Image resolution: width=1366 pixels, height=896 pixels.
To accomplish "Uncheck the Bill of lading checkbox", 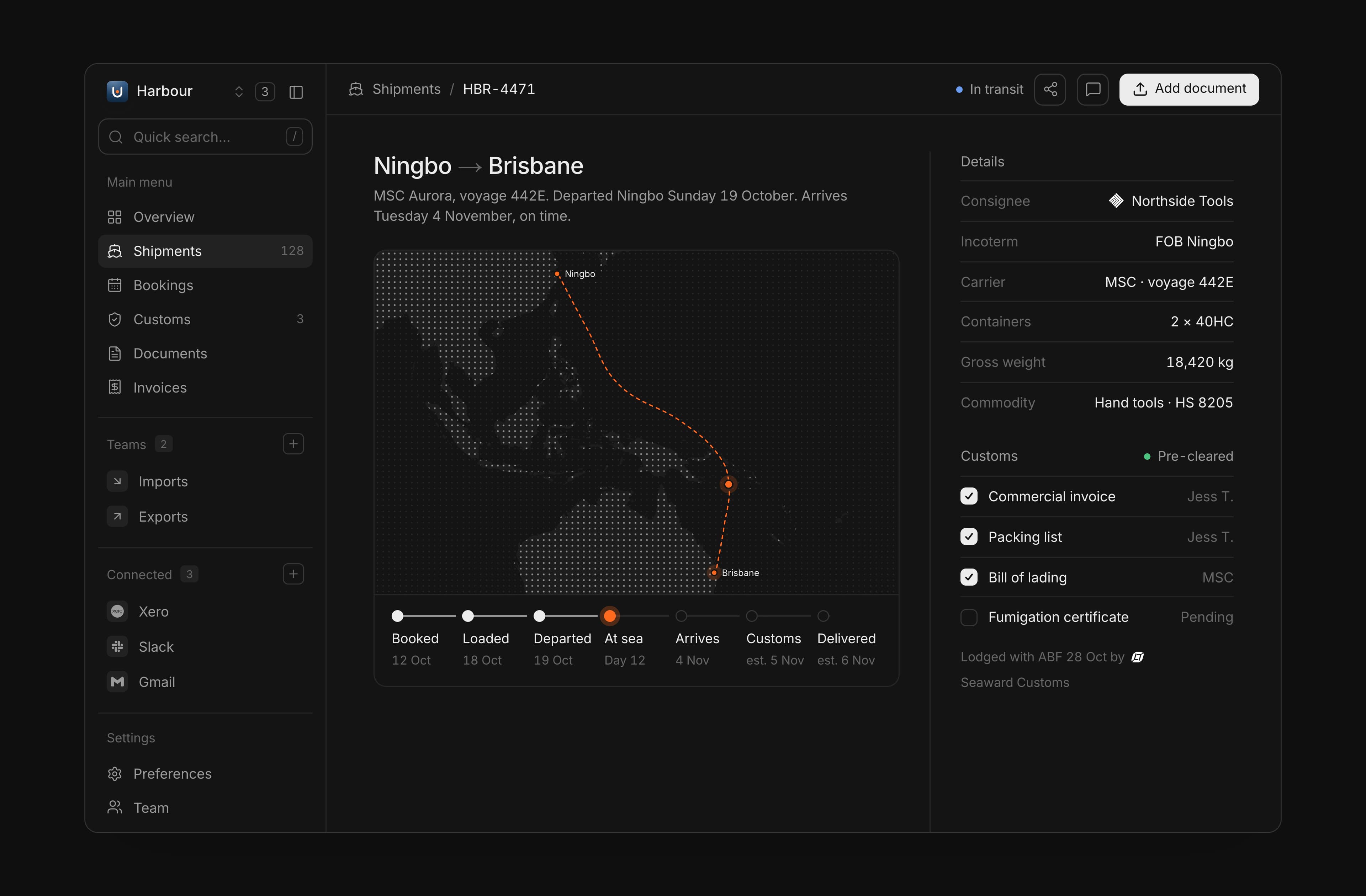I will coord(969,577).
